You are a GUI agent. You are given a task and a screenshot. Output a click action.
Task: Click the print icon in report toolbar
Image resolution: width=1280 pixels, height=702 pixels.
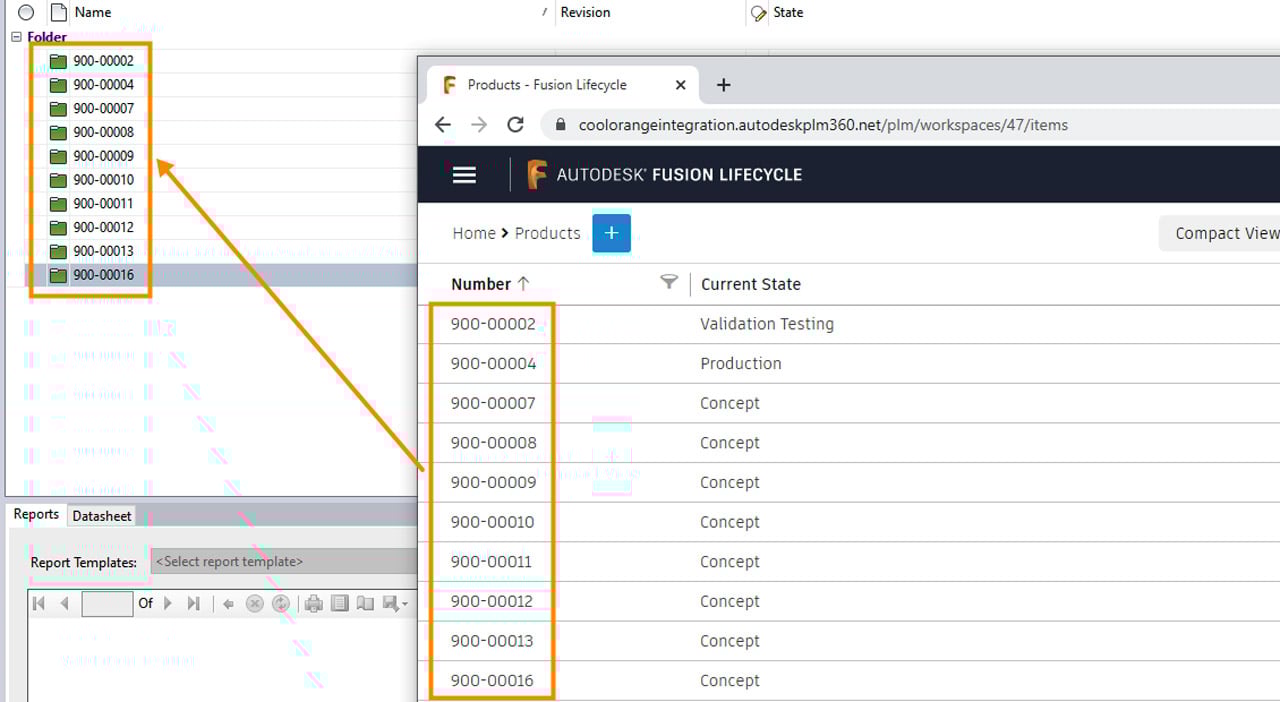point(314,603)
